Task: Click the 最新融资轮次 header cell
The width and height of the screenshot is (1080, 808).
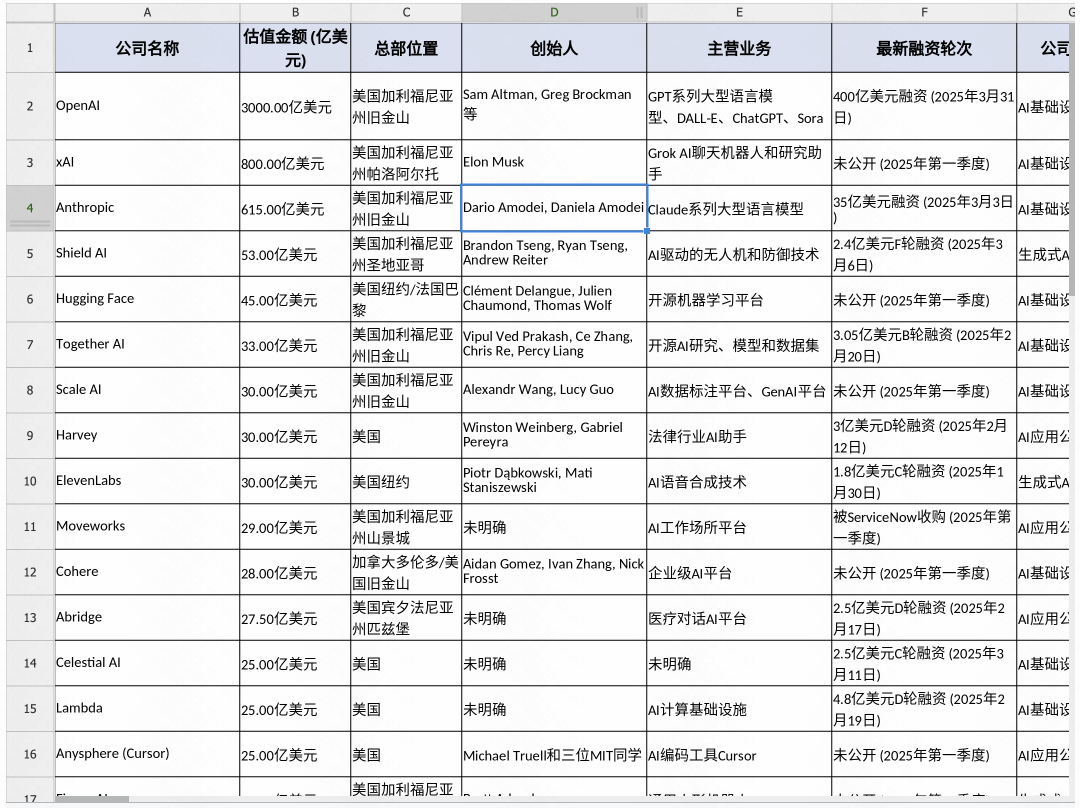Action: coord(924,48)
